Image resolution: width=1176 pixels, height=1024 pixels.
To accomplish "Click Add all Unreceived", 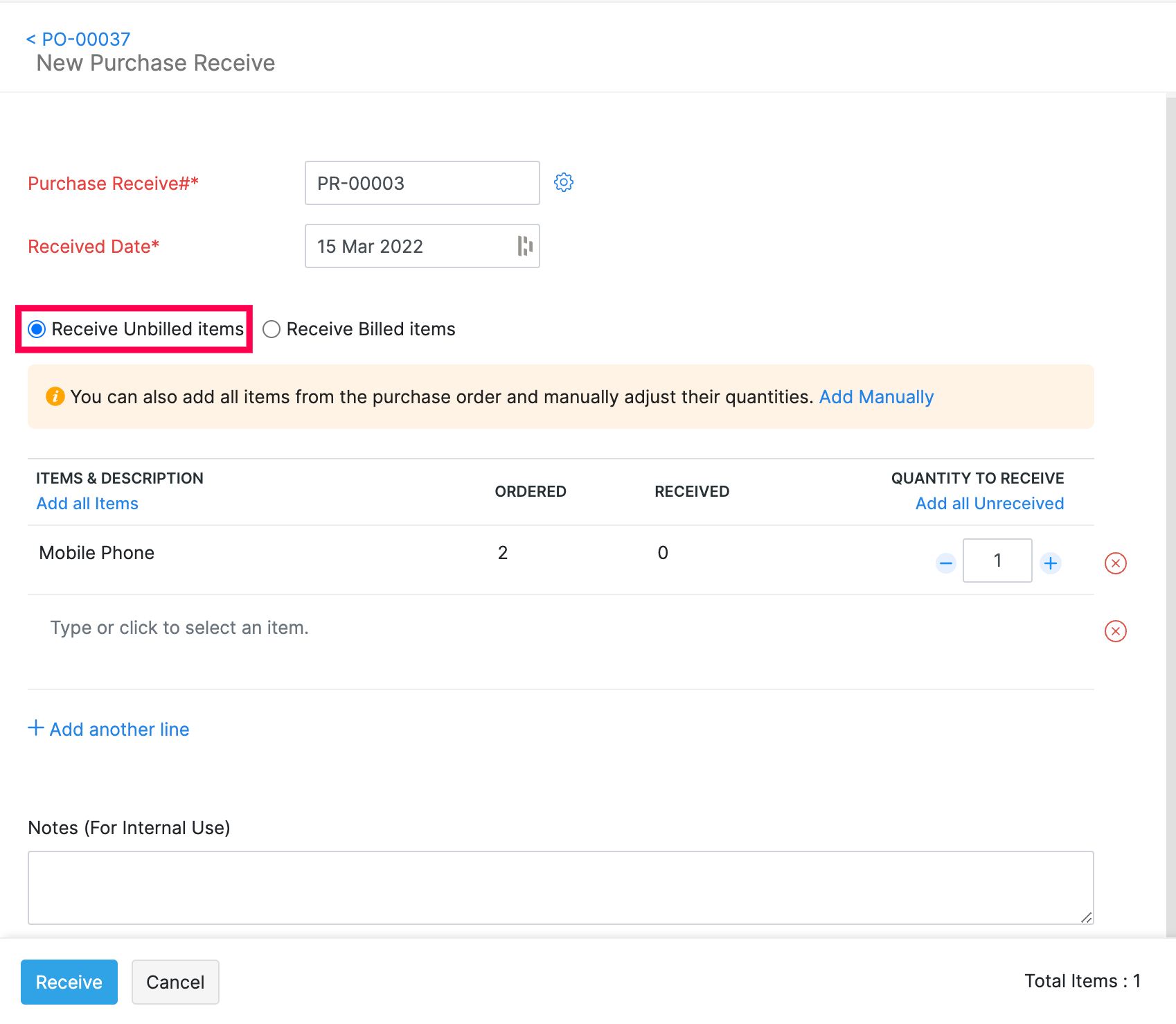I will coord(989,503).
